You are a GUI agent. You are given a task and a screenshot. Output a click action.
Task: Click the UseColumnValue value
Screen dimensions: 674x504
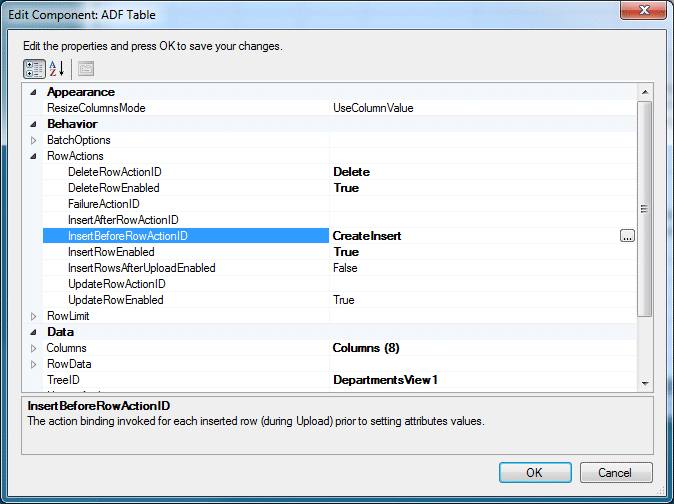373,108
